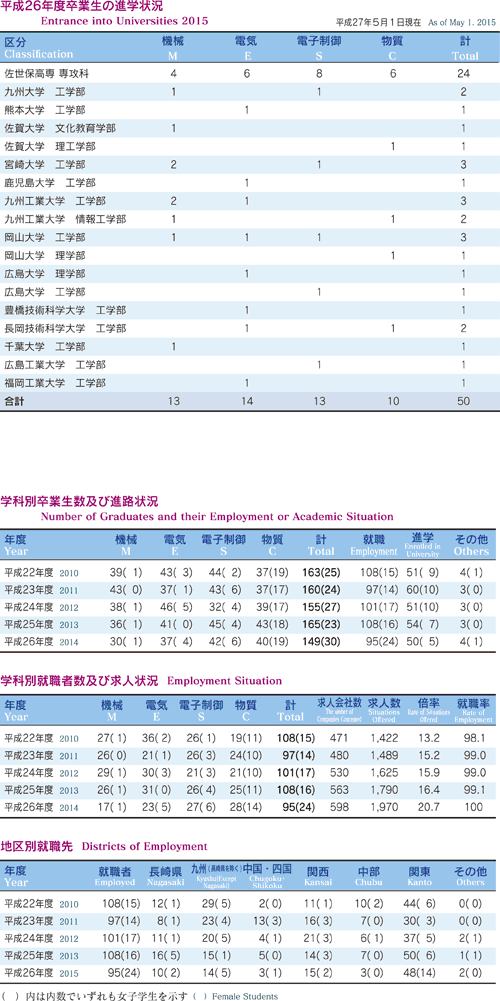The height and width of the screenshot is (1001, 500).
Task: Click the heading '地区別就職先'
Action: tap(35, 846)
